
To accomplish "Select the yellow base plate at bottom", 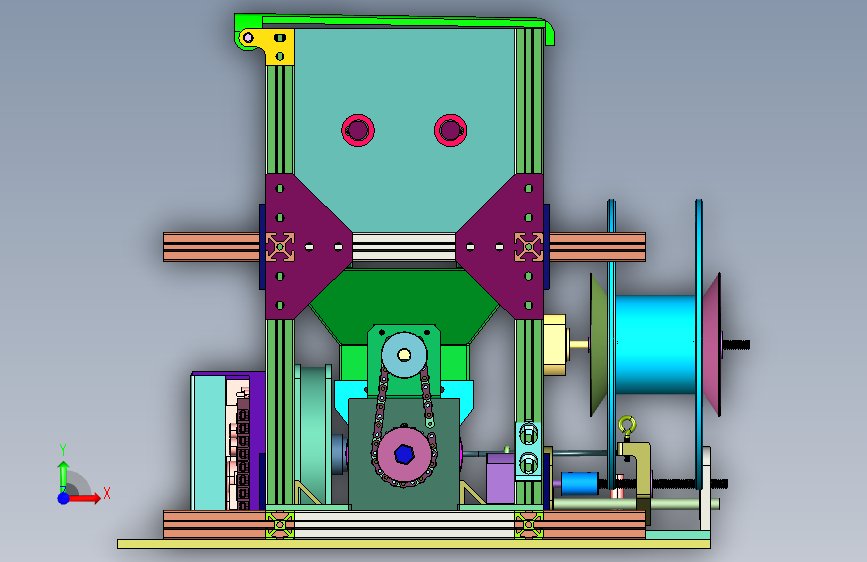I will click(414, 544).
